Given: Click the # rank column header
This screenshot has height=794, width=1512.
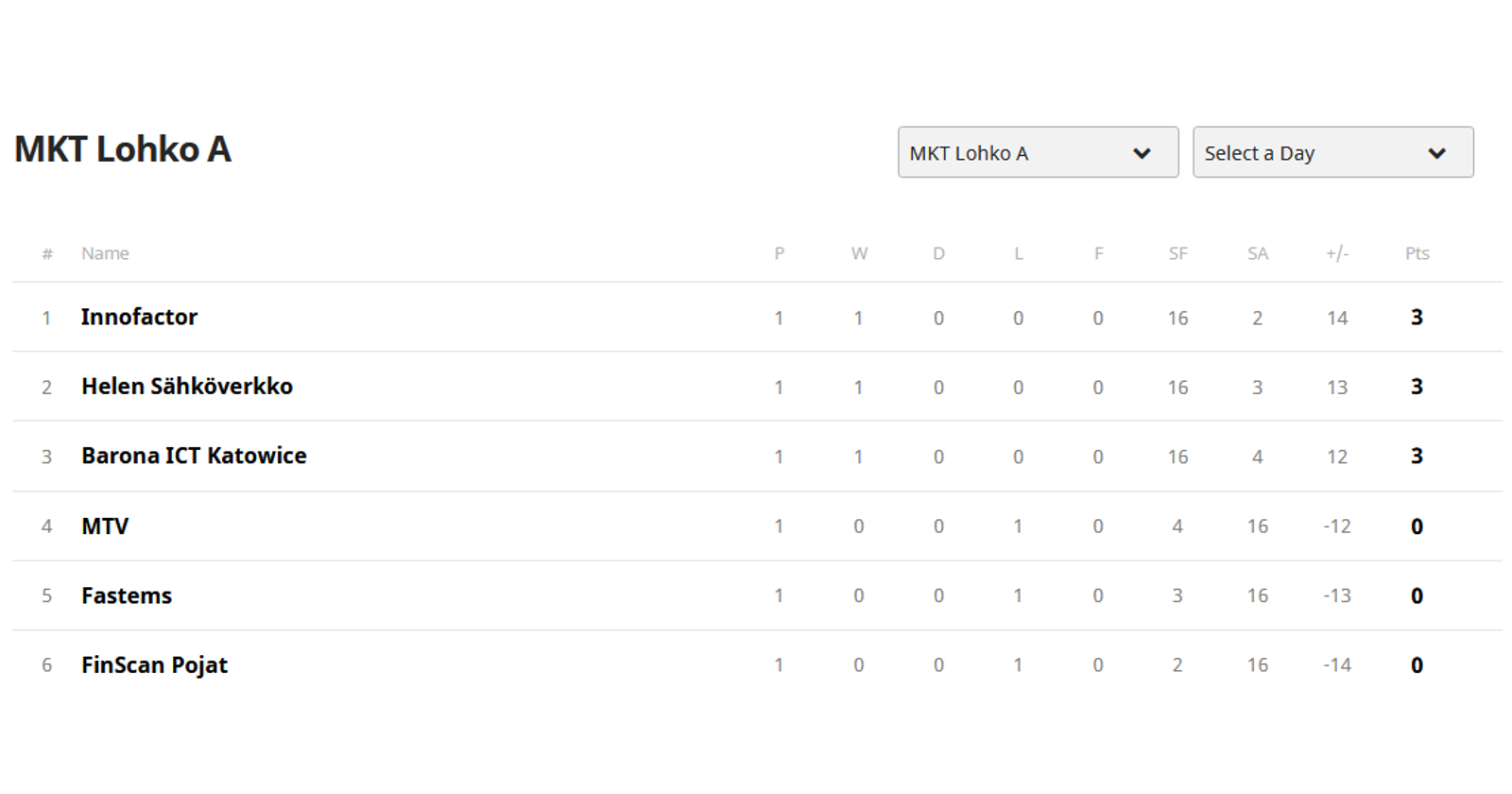Looking at the screenshot, I should pyautogui.click(x=47, y=253).
